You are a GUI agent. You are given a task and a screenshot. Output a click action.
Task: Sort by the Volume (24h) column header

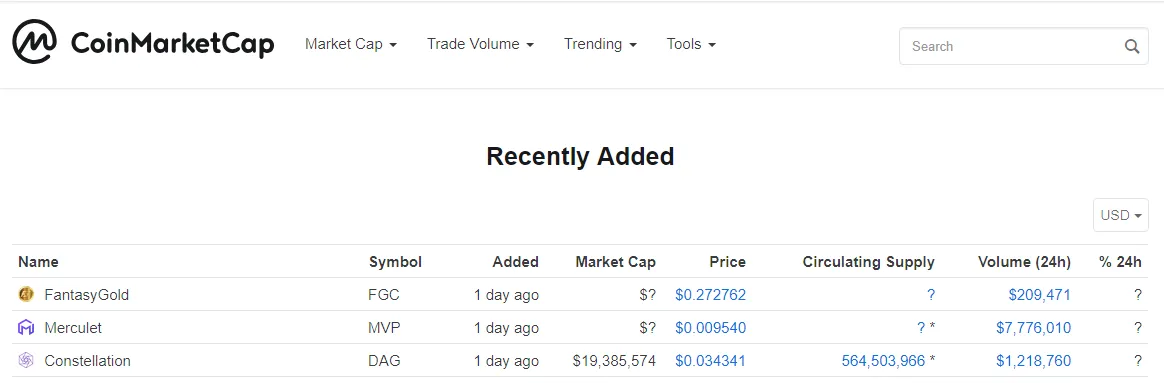tap(1024, 261)
